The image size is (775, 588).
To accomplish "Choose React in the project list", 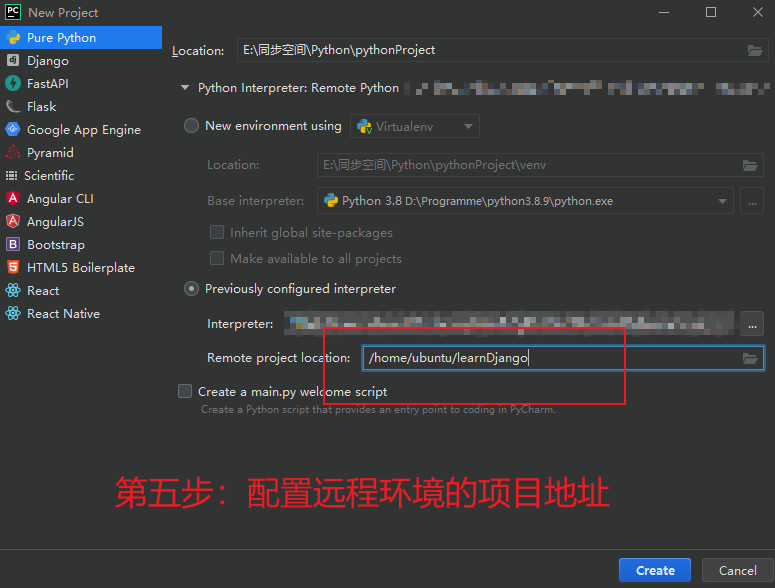I will click(81, 291).
